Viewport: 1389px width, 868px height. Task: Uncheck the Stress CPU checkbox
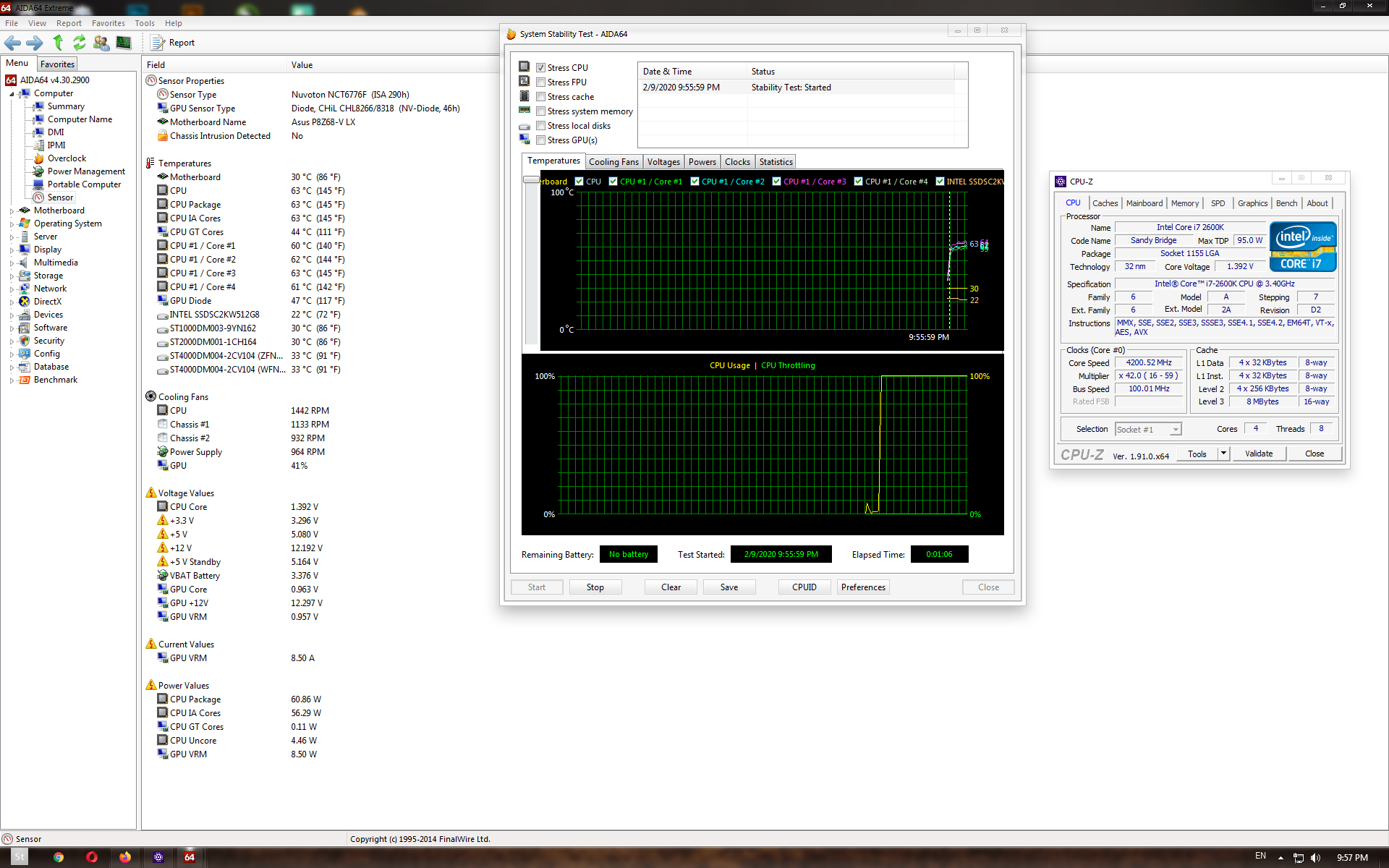tap(540, 68)
